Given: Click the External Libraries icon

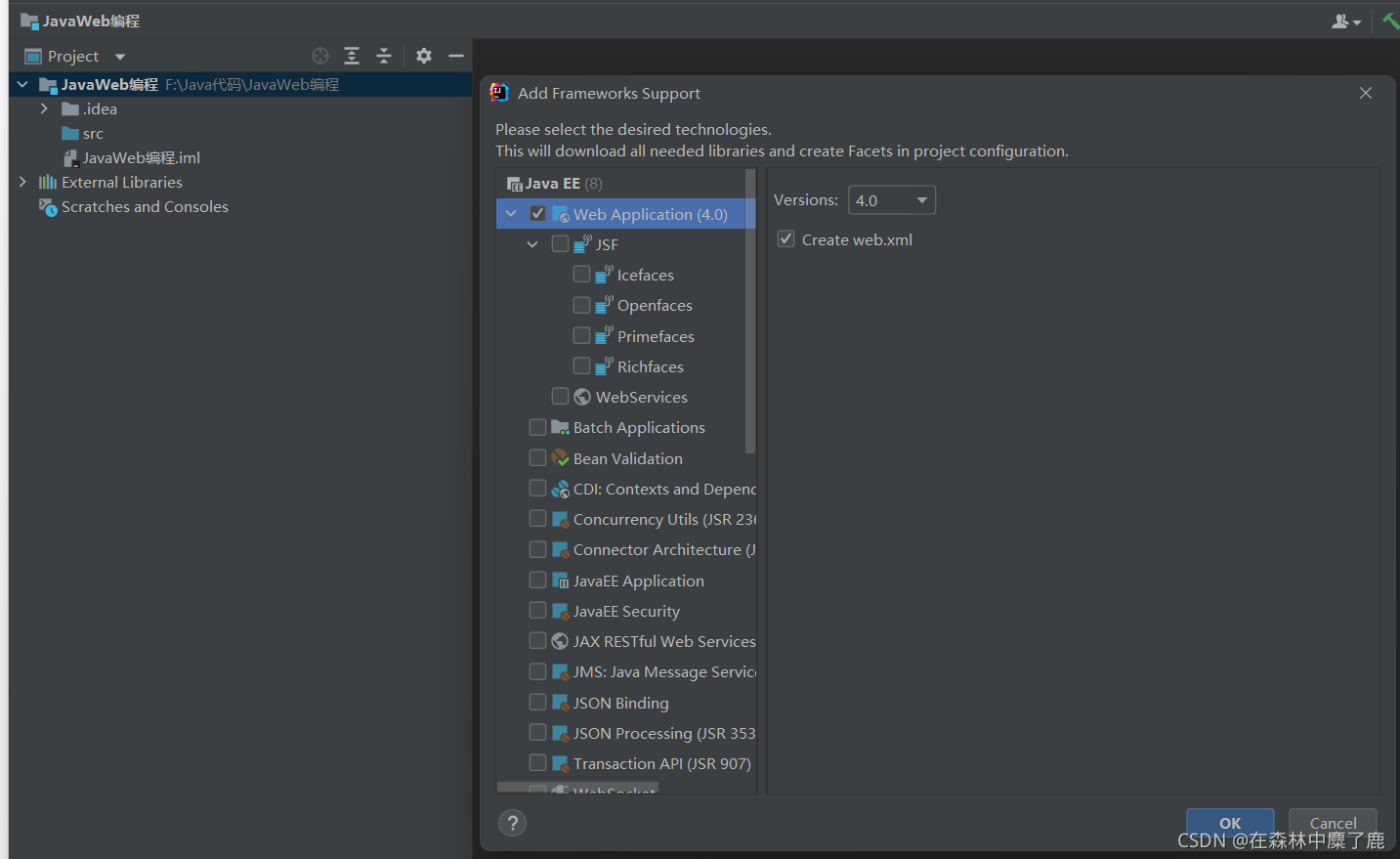Looking at the screenshot, I should coord(48,182).
